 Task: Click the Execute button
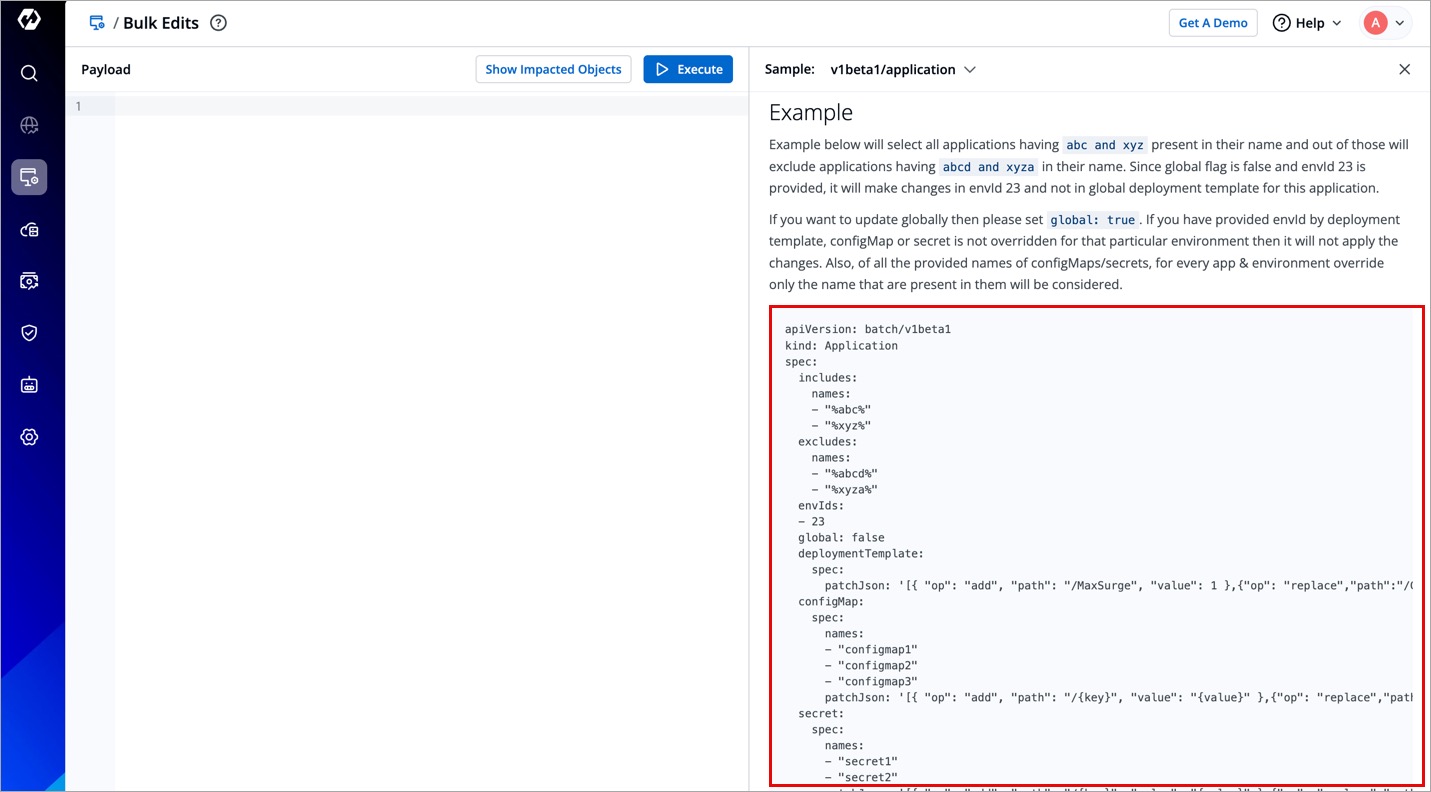(688, 69)
